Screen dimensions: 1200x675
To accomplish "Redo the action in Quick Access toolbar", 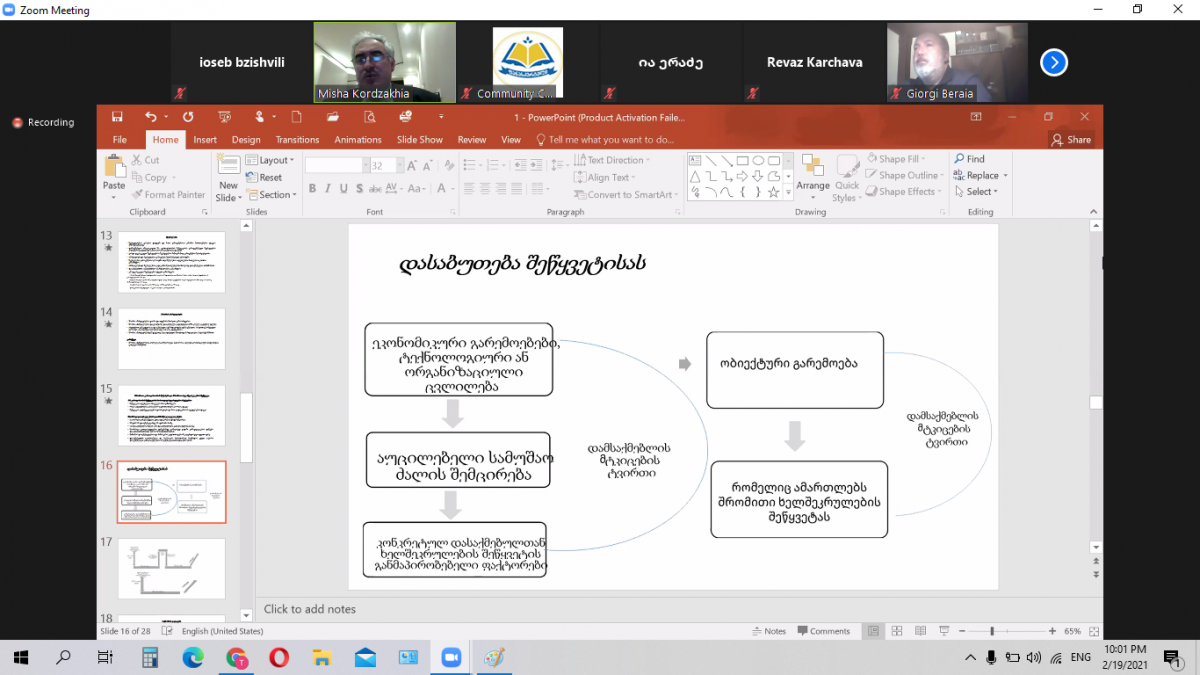I will (x=188, y=117).
